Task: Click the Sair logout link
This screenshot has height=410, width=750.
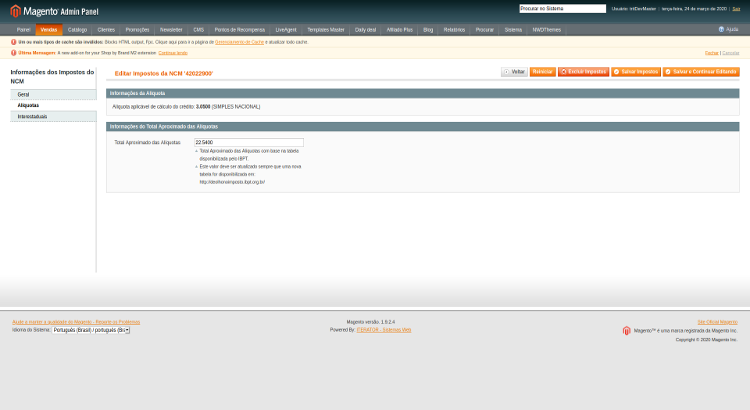Action: coord(737,9)
